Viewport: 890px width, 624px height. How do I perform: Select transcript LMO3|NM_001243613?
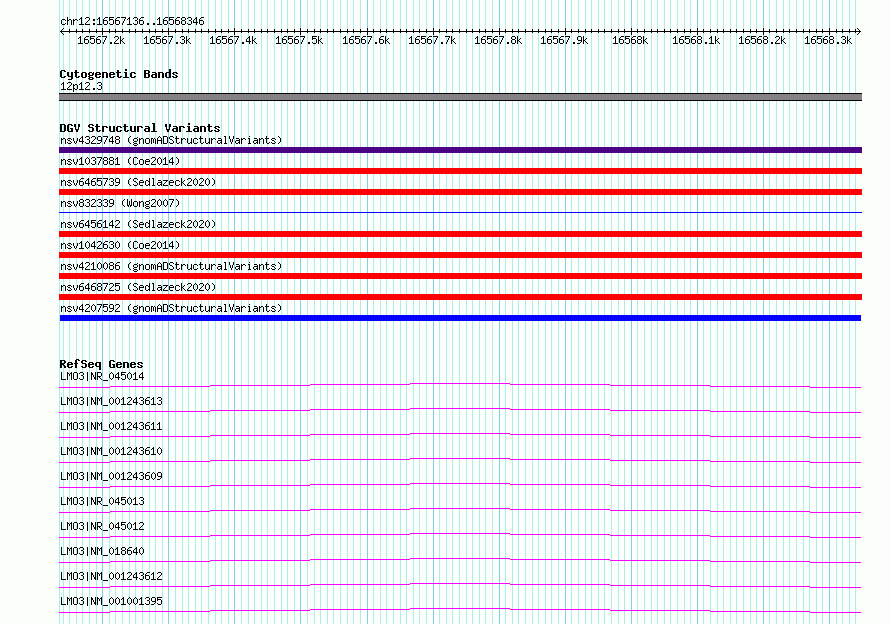[x=111, y=401]
